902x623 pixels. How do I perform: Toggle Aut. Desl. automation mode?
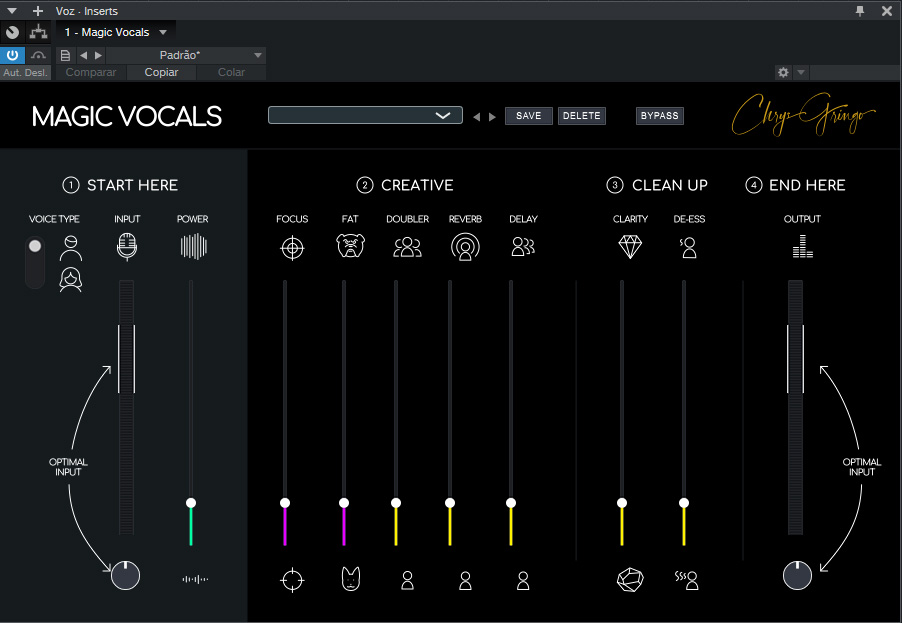point(25,72)
